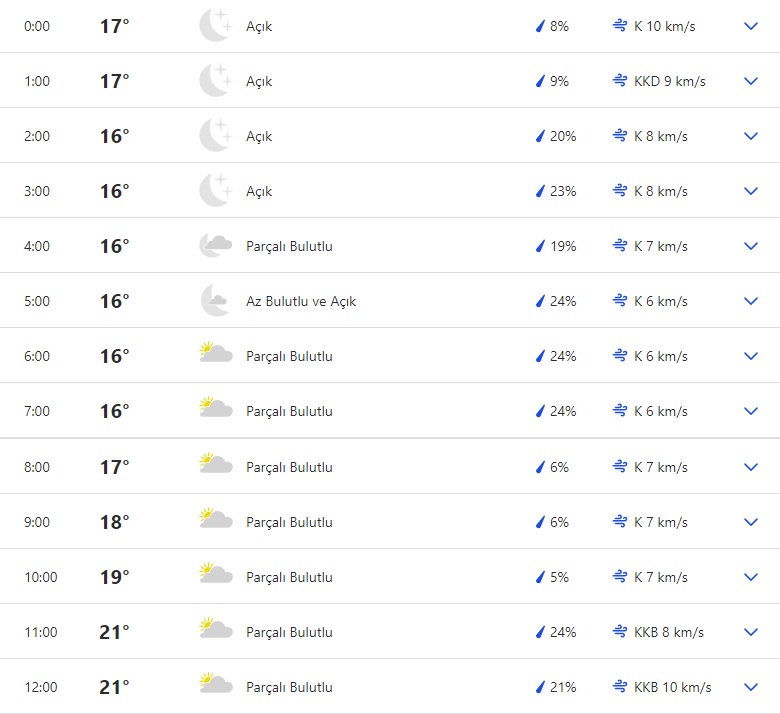Click the moon icon in the 2:00 row

215,136
